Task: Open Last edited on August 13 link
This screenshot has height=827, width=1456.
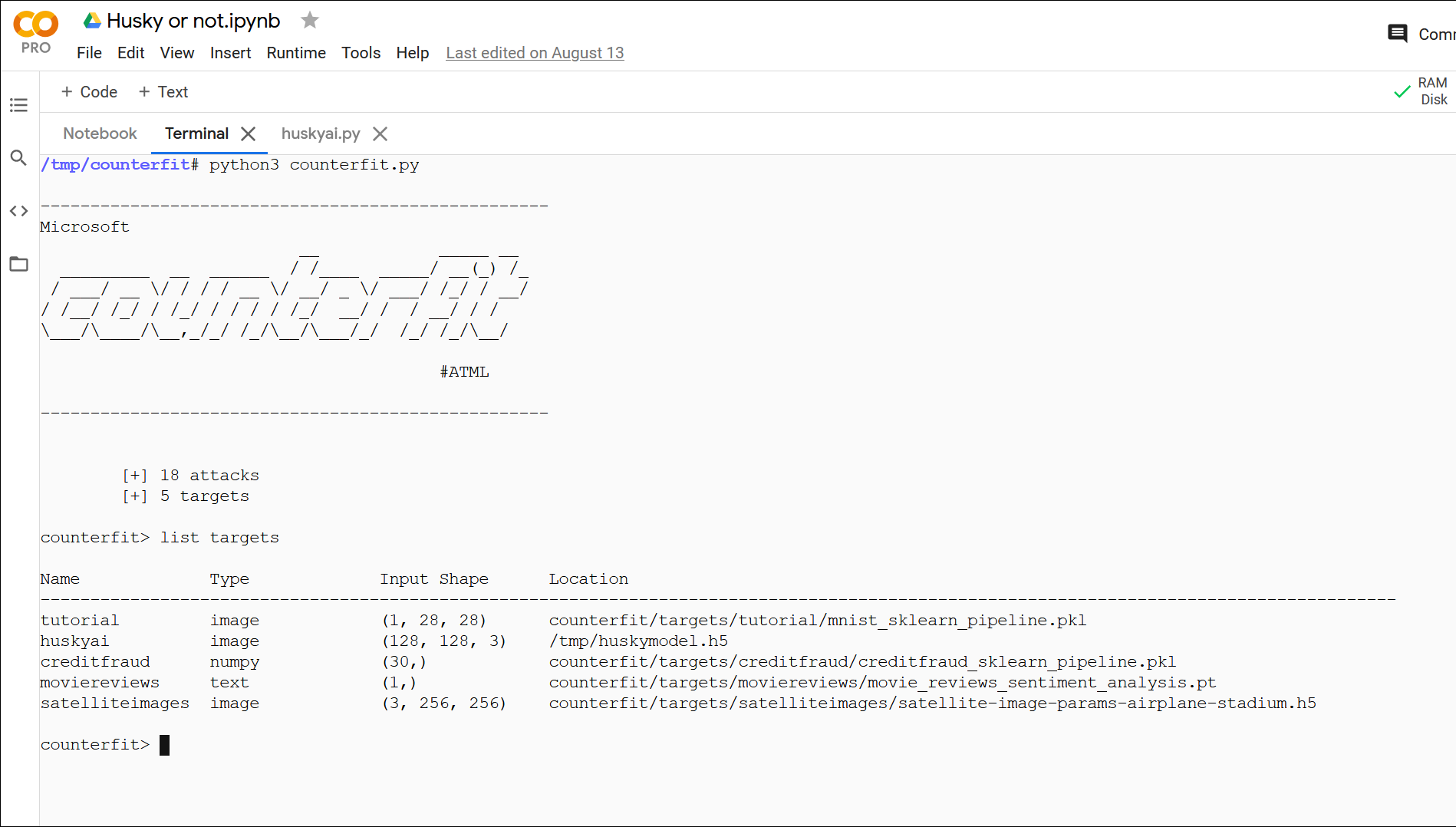Action: coord(535,53)
